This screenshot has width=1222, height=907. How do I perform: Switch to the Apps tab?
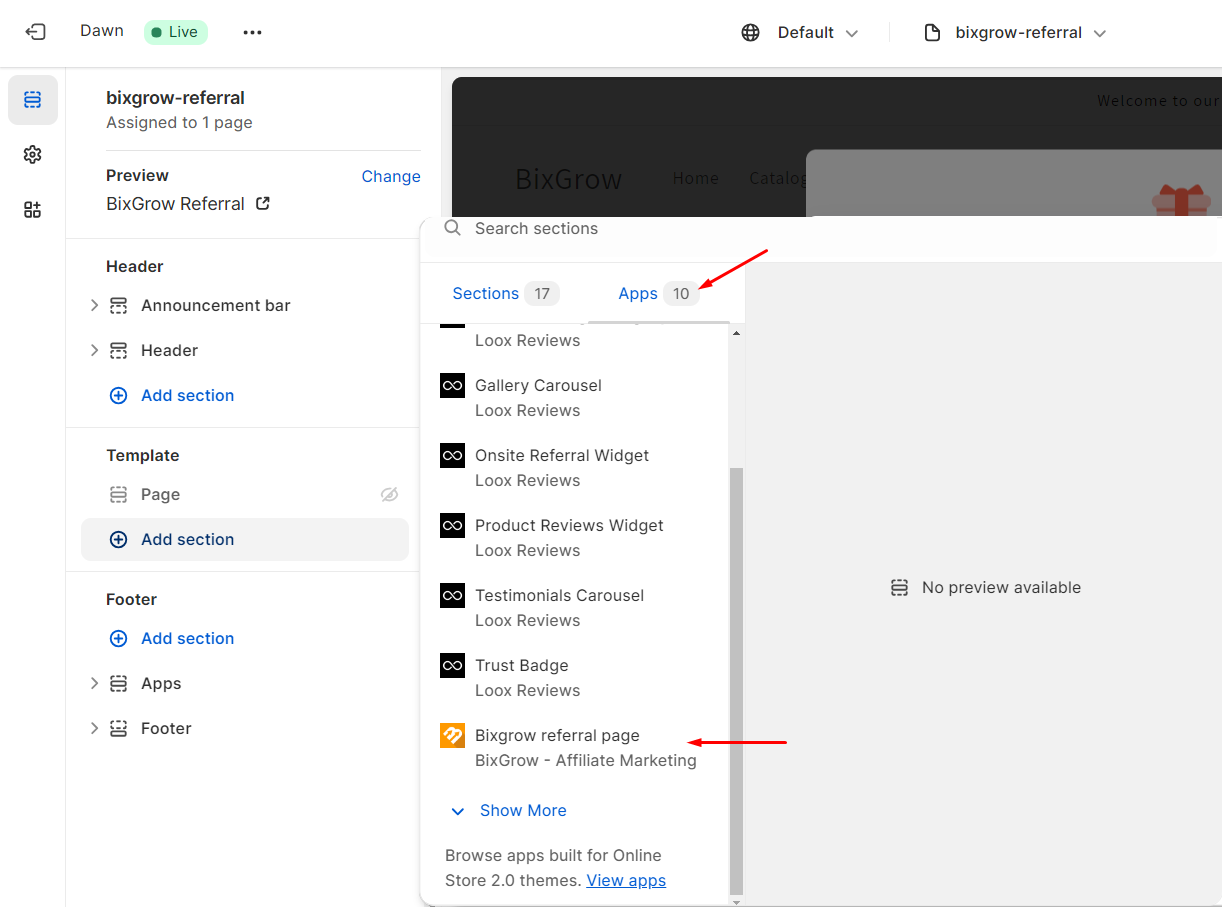[x=638, y=294]
